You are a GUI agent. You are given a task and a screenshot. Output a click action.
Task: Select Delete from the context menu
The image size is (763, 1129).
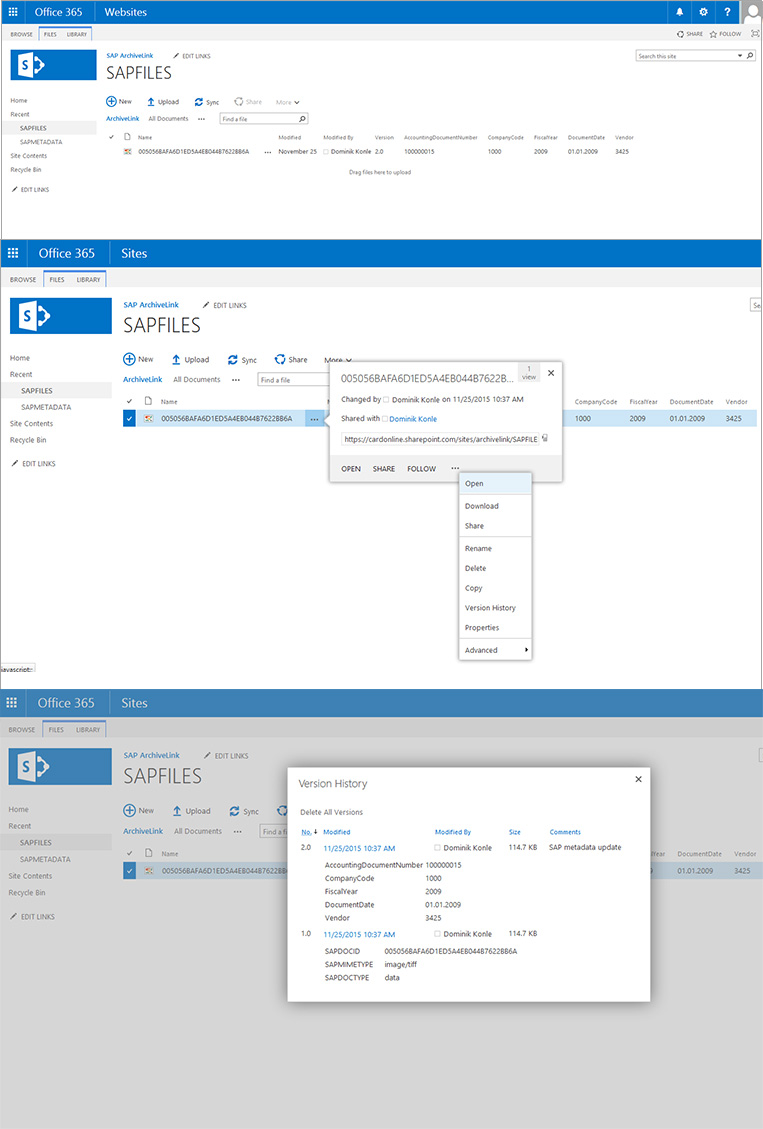coord(495,568)
